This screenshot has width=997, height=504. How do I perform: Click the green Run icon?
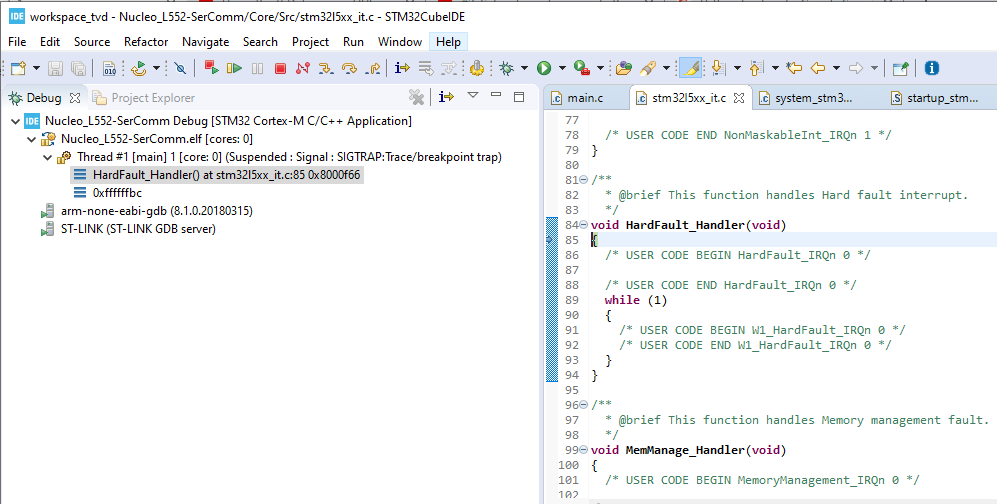544,68
